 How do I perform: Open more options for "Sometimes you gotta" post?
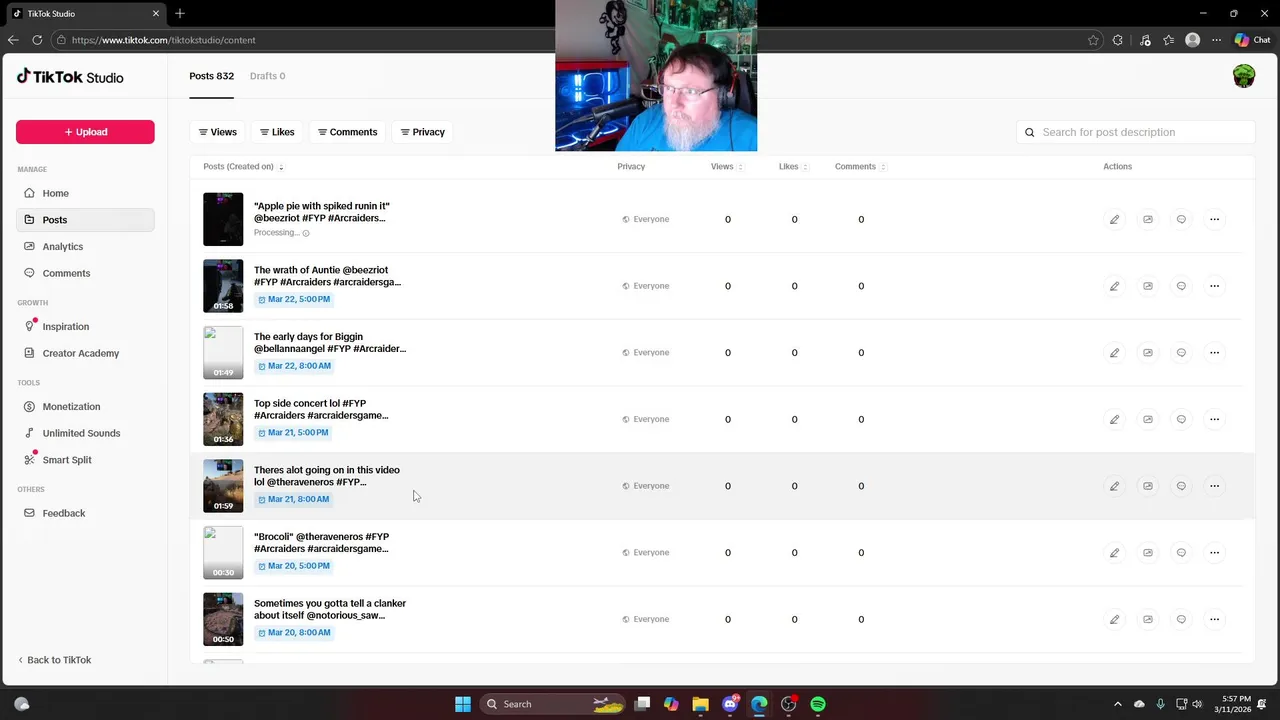point(1214,619)
